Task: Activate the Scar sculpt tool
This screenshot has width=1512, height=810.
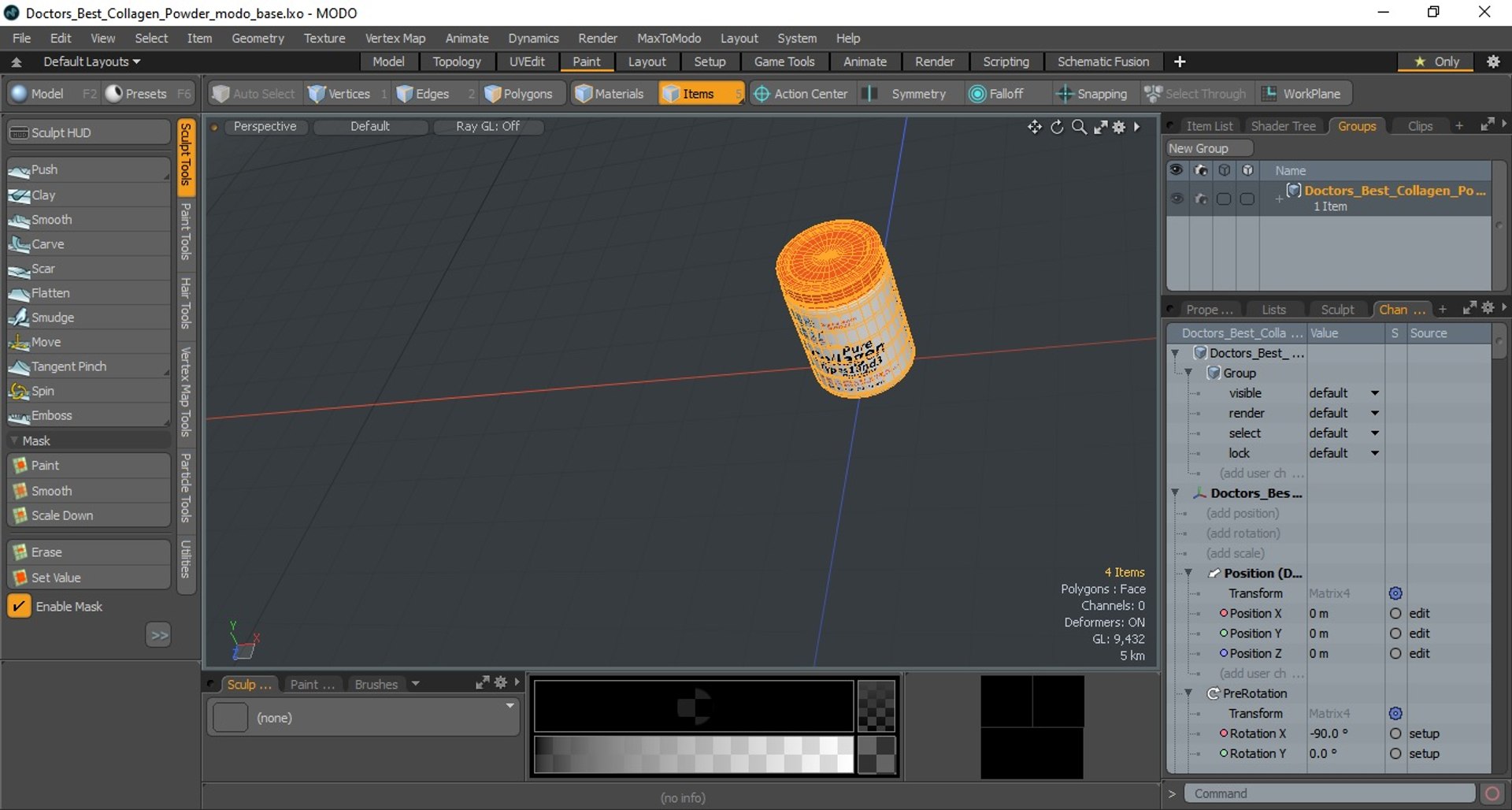Action: click(88, 269)
